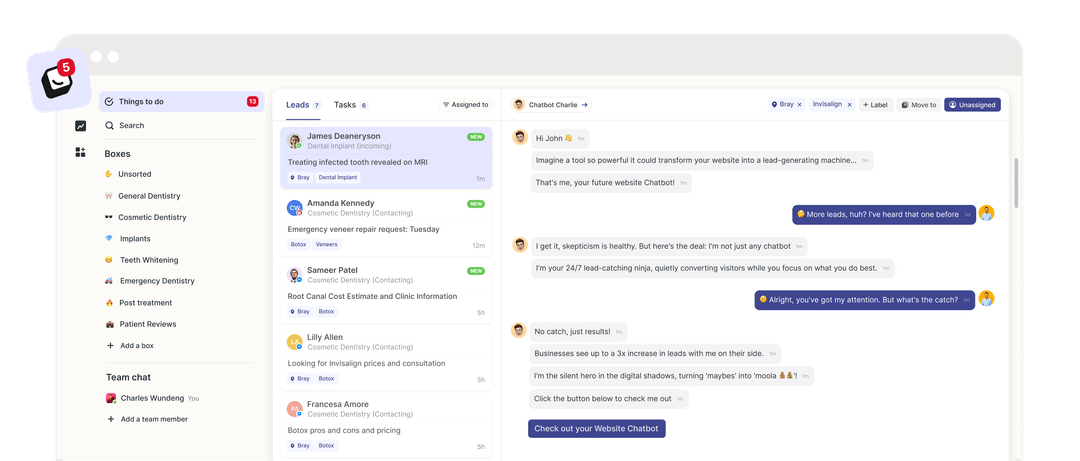
Task: Click the 13 notifications badge
Action: (253, 101)
